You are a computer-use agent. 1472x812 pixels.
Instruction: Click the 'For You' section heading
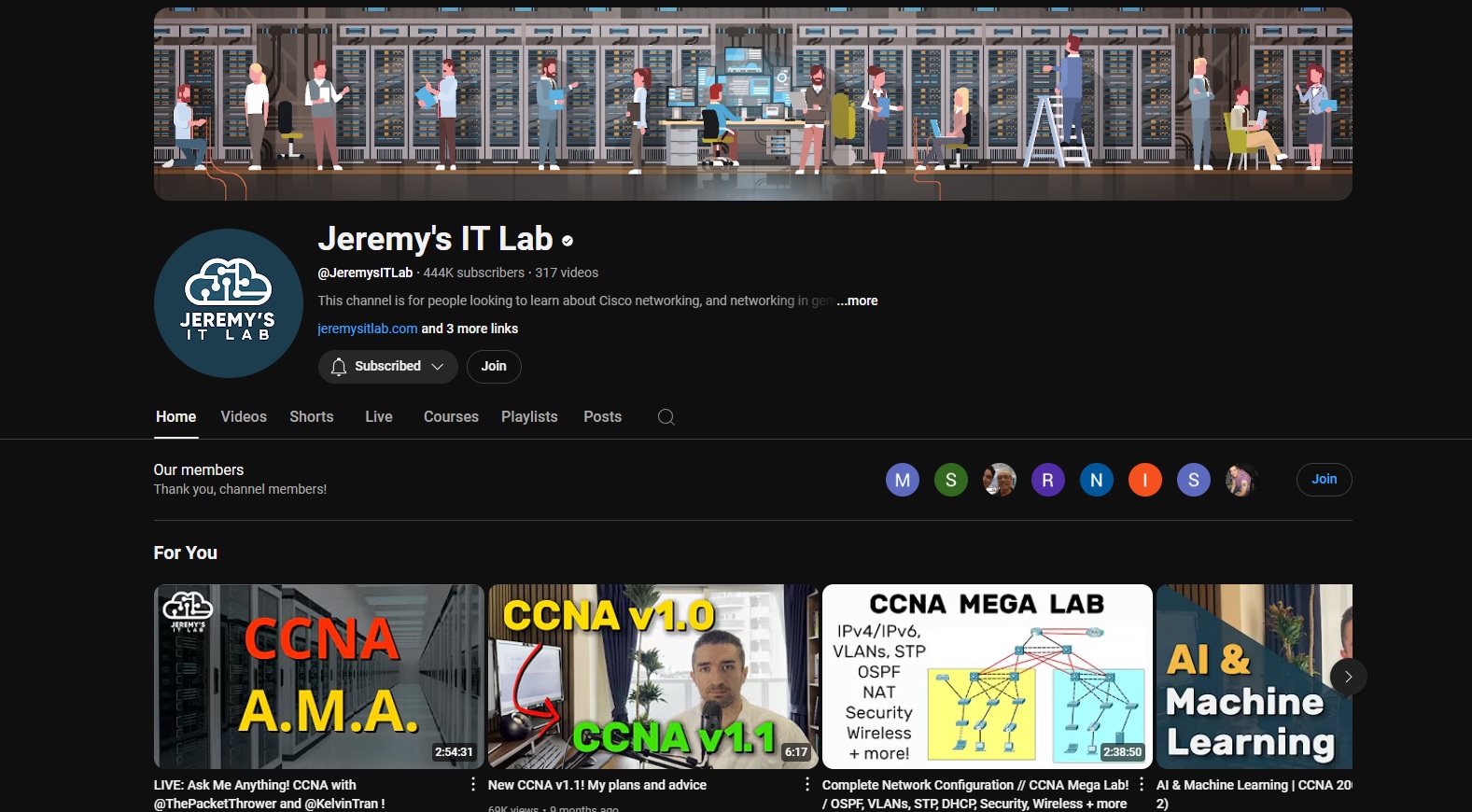[x=186, y=553]
